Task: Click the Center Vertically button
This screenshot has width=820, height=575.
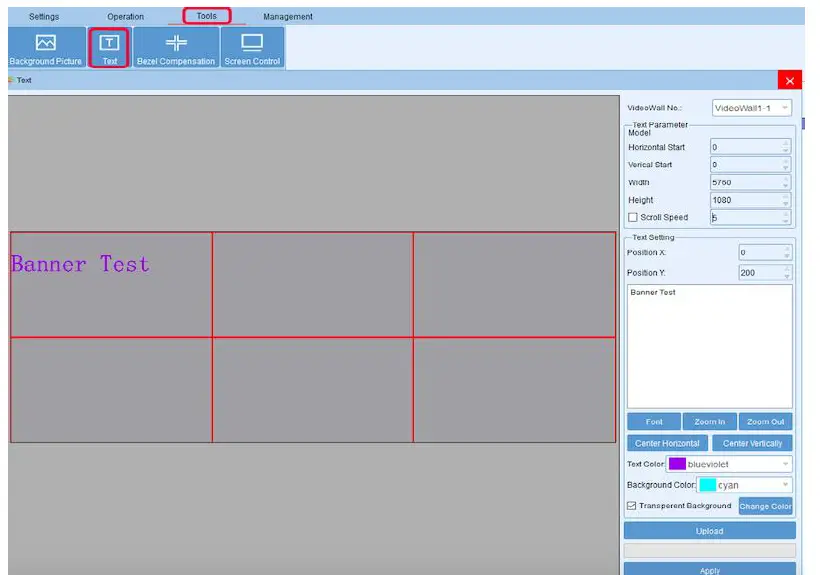Action: pyautogui.click(x=752, y=443)
